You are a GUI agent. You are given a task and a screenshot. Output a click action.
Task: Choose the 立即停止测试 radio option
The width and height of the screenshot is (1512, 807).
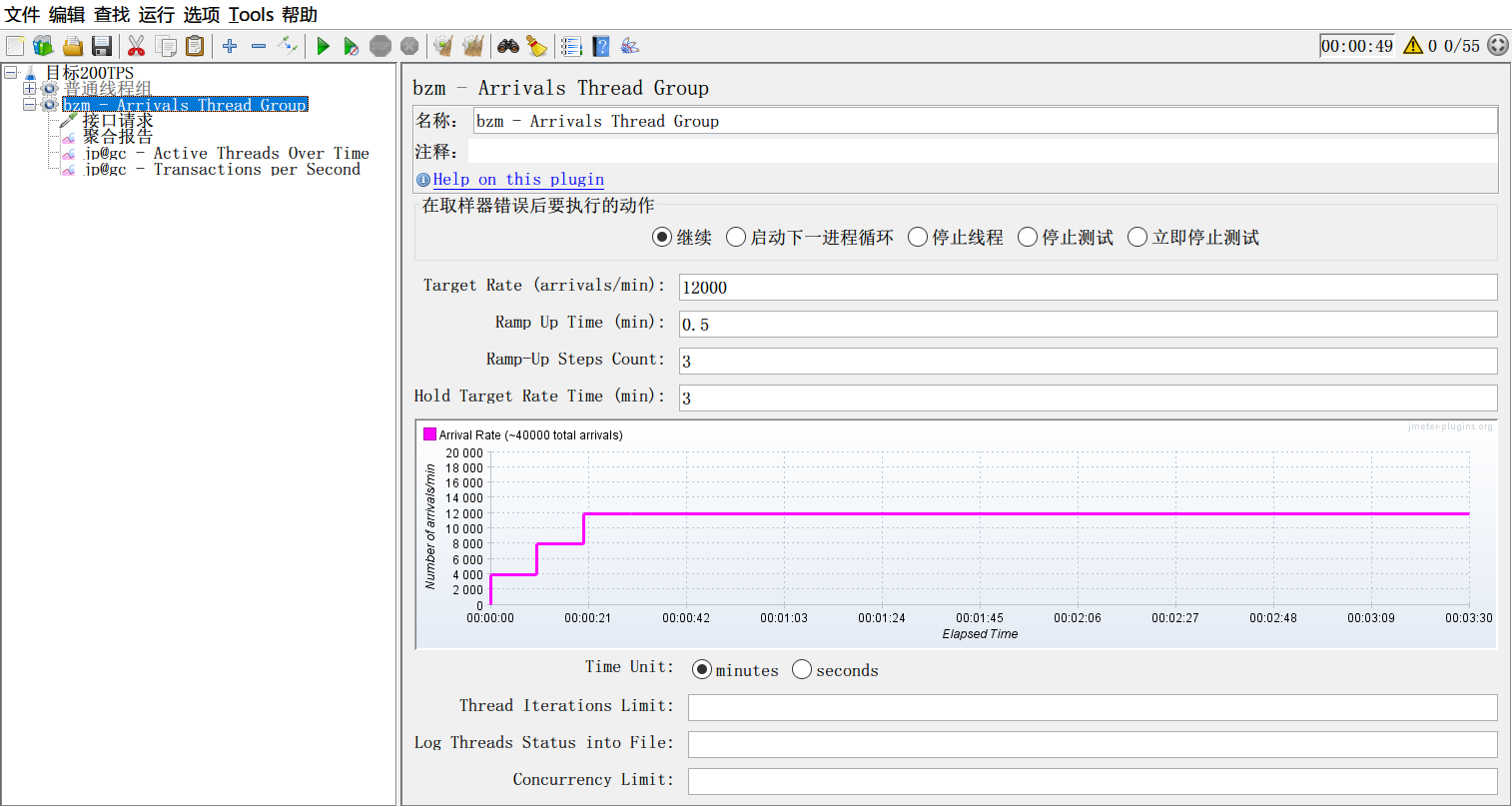1137,238
